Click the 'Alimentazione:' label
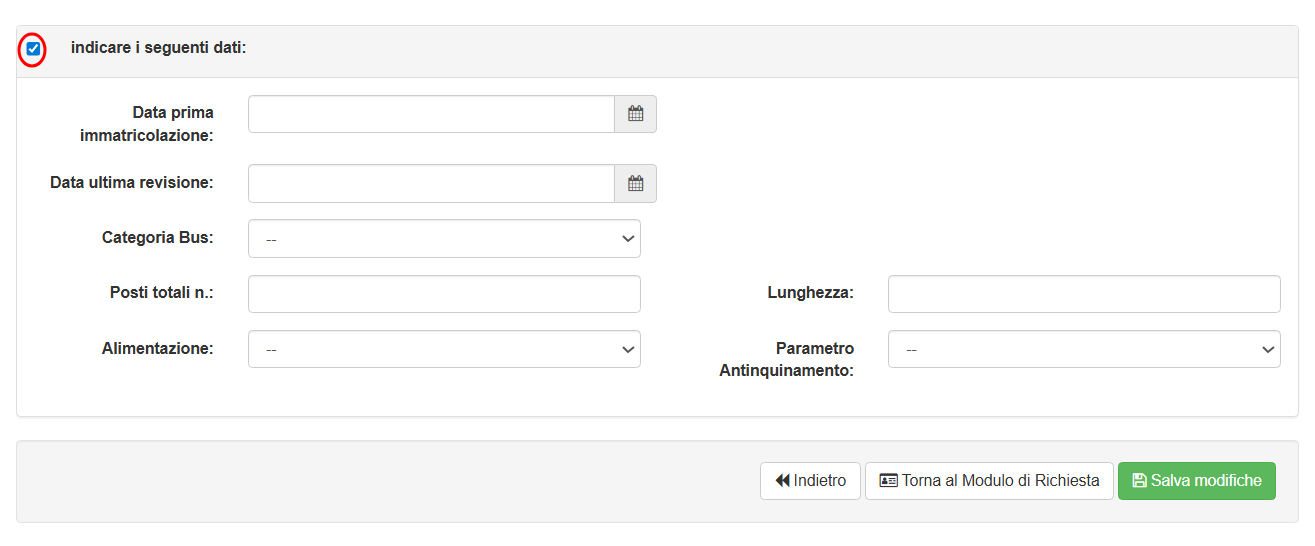The image size is (1315, 546). click(157, 348)
